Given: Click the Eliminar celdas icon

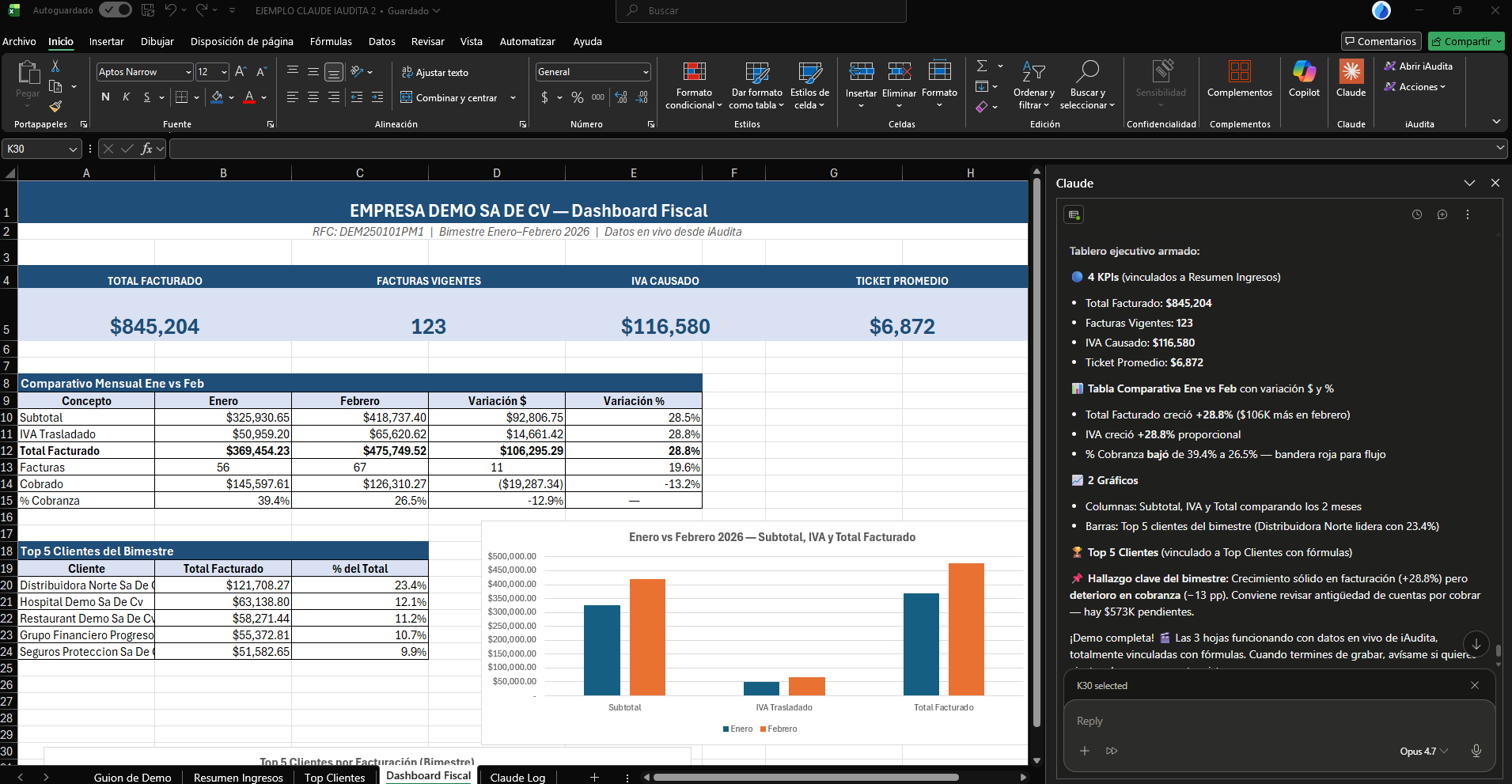Looking at the screenshot, I should tap(900, 72).
